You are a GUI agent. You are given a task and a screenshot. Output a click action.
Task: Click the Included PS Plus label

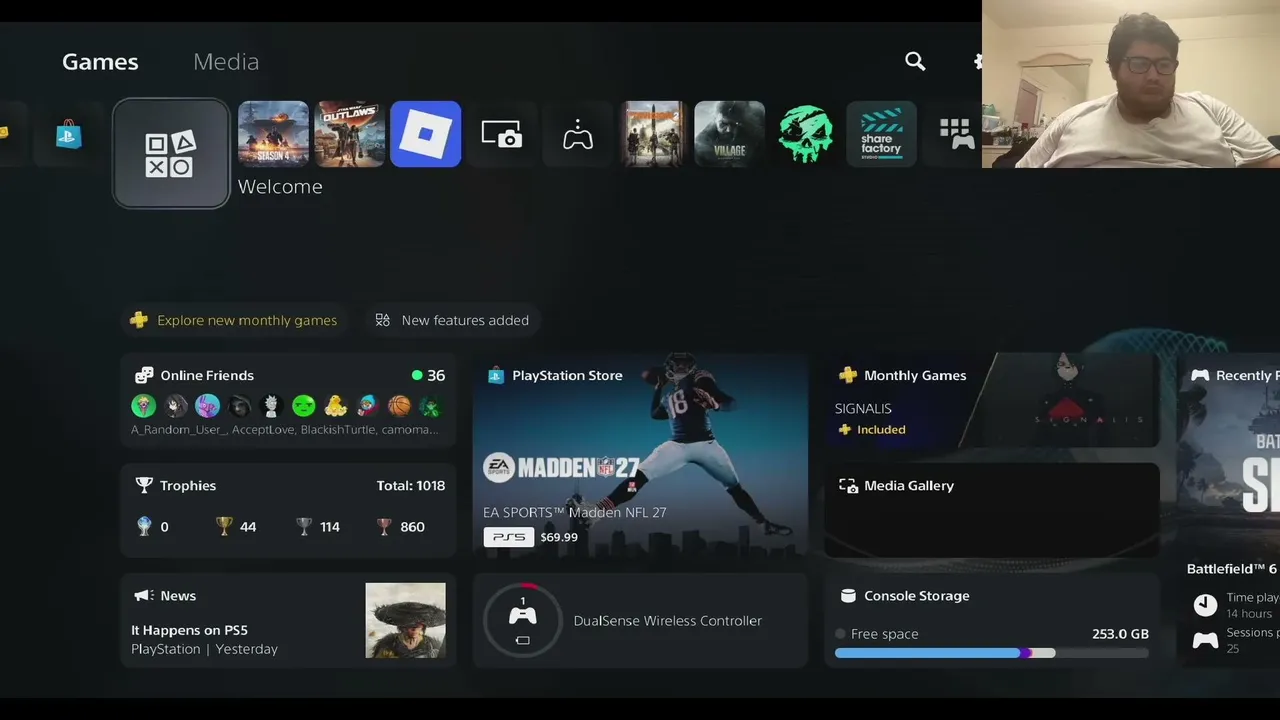tap(871, 430)
